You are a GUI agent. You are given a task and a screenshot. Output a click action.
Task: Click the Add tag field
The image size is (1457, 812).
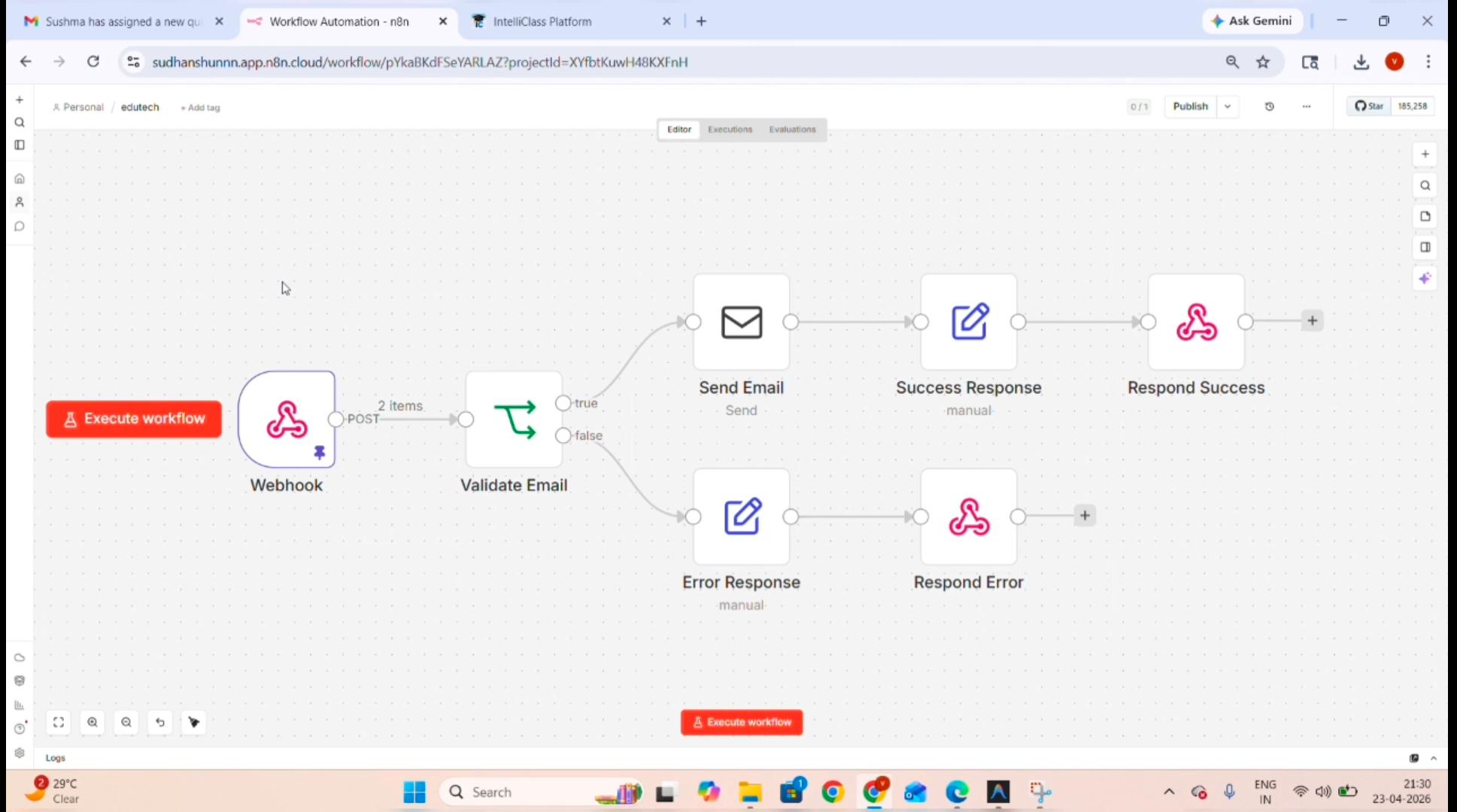click(x=200, y=108)
